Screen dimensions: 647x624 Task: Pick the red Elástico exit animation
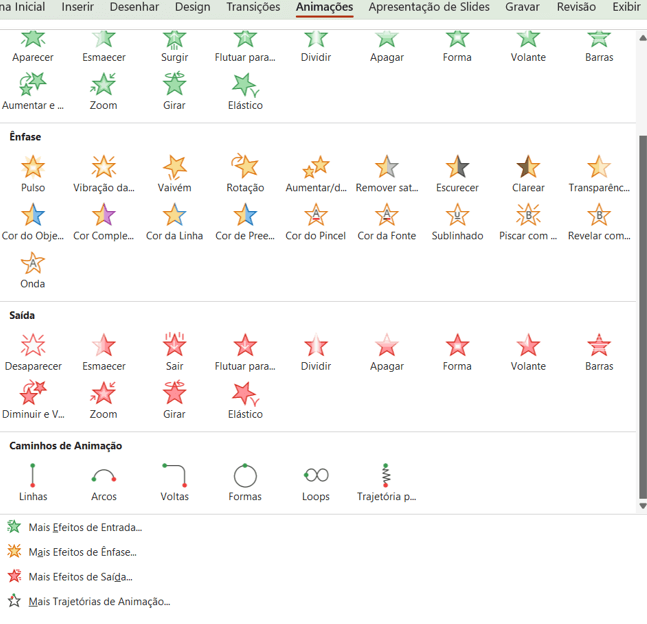[246, 400]
